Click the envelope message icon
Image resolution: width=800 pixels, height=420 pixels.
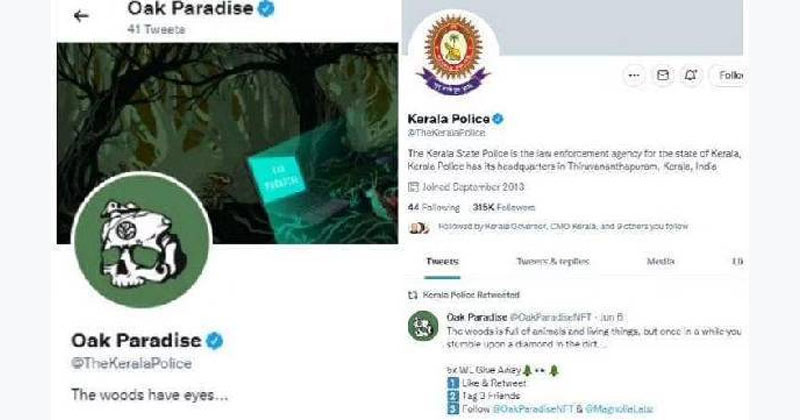[663, 76]
